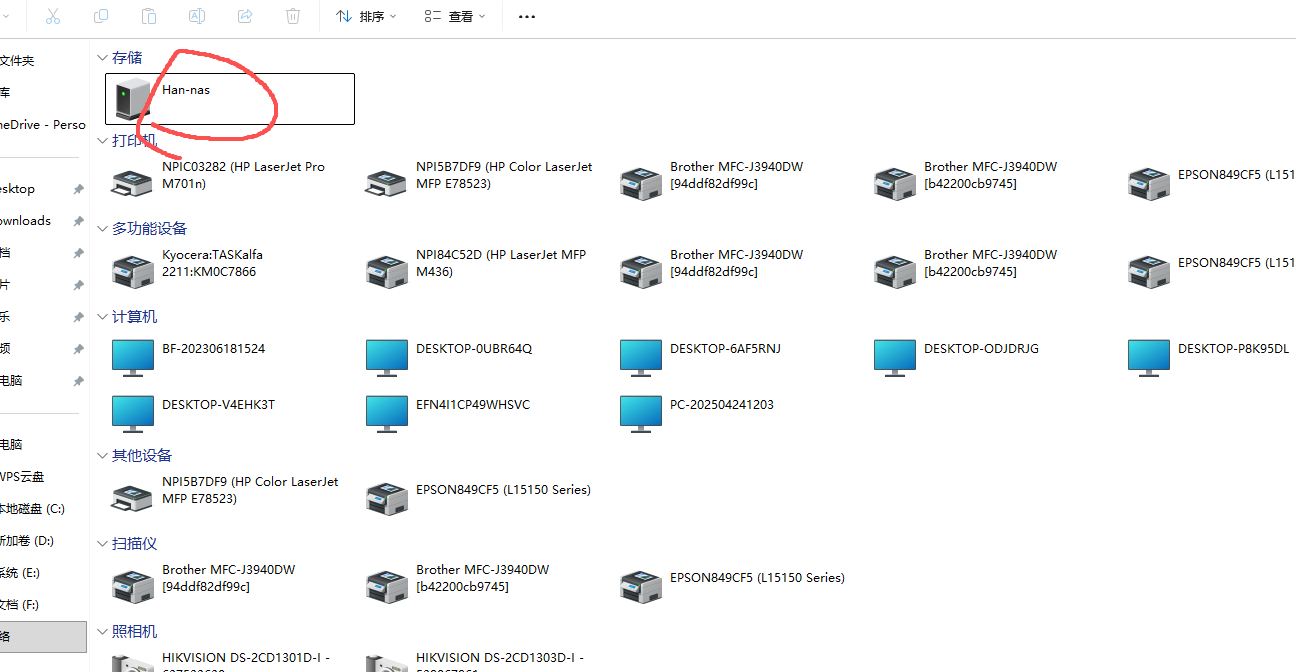
Task: Select HIKVISION DS-2CD1303D-I camera
Action: [484, 660]
